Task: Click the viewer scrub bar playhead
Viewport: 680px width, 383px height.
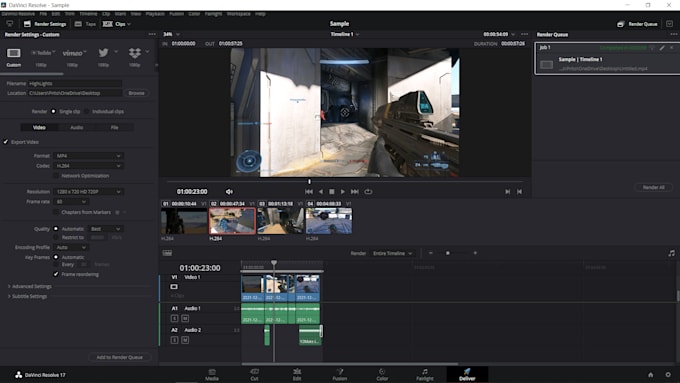Action: point(309,181)
